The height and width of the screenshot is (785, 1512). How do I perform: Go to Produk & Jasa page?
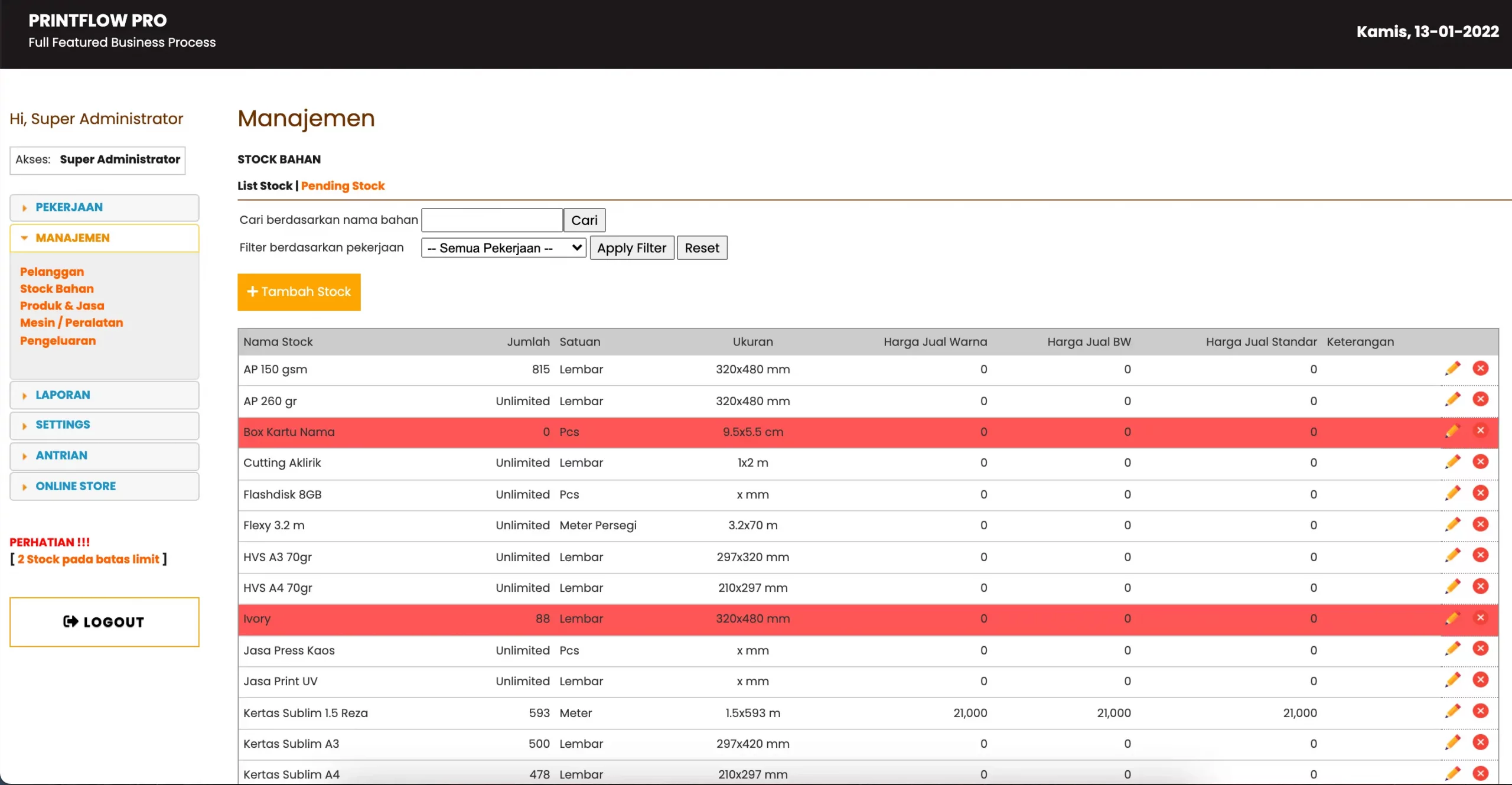(x=62, y=306)
